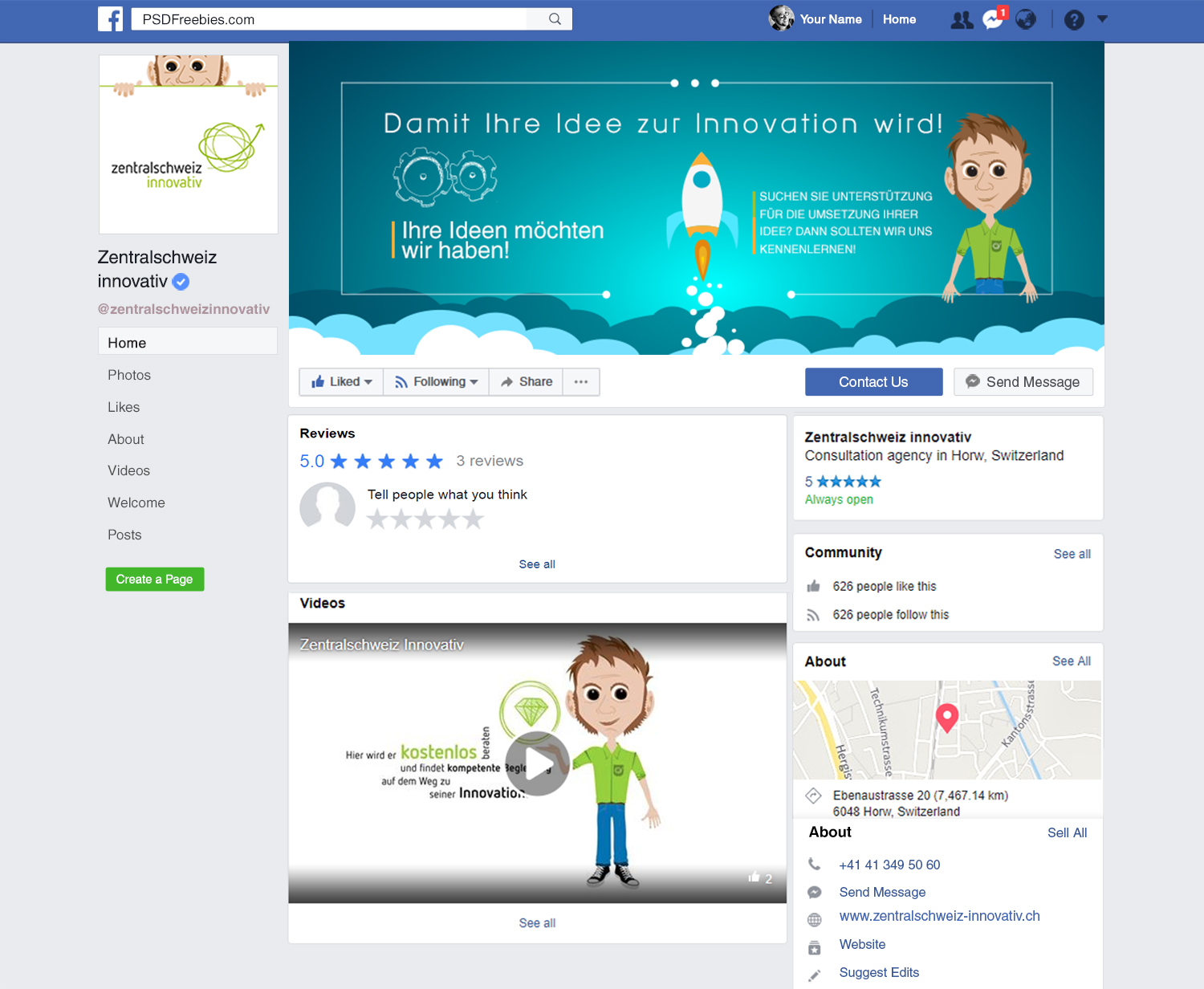Toggle the Liked button dropdown

pyautogui.click(x=342, y=382)
